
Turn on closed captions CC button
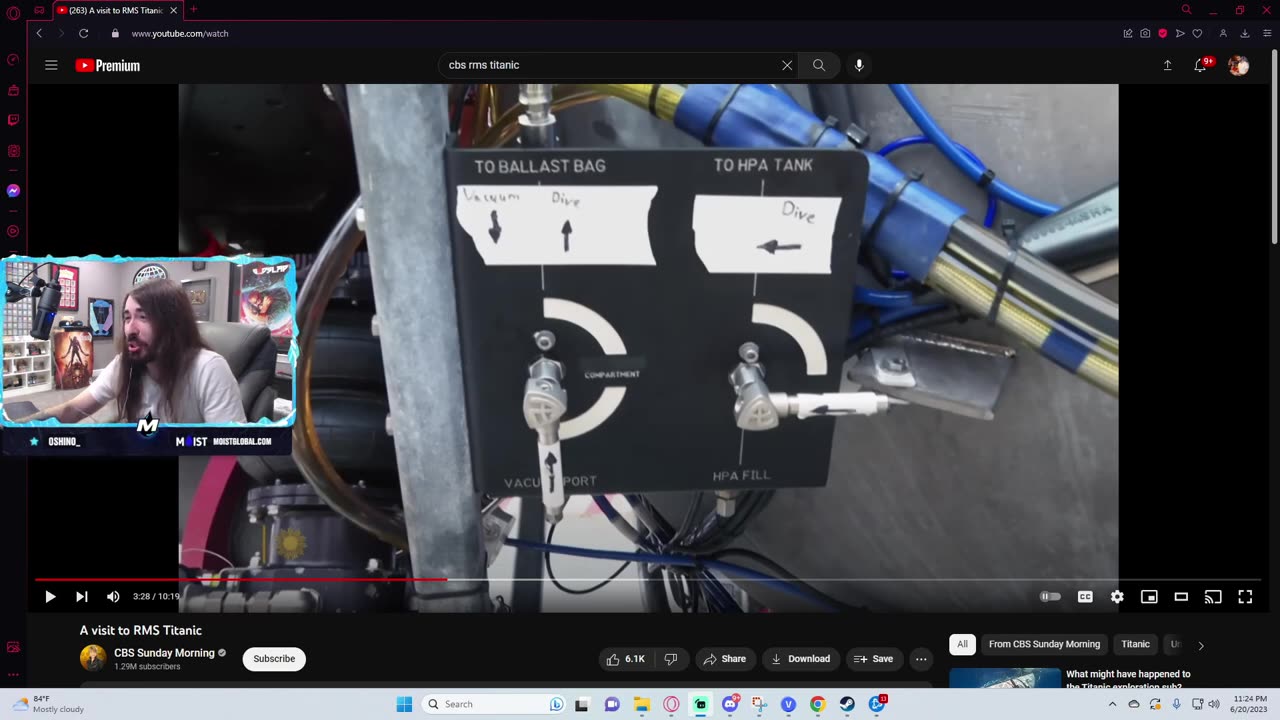pyautogui.click(x=1085, y=597)
